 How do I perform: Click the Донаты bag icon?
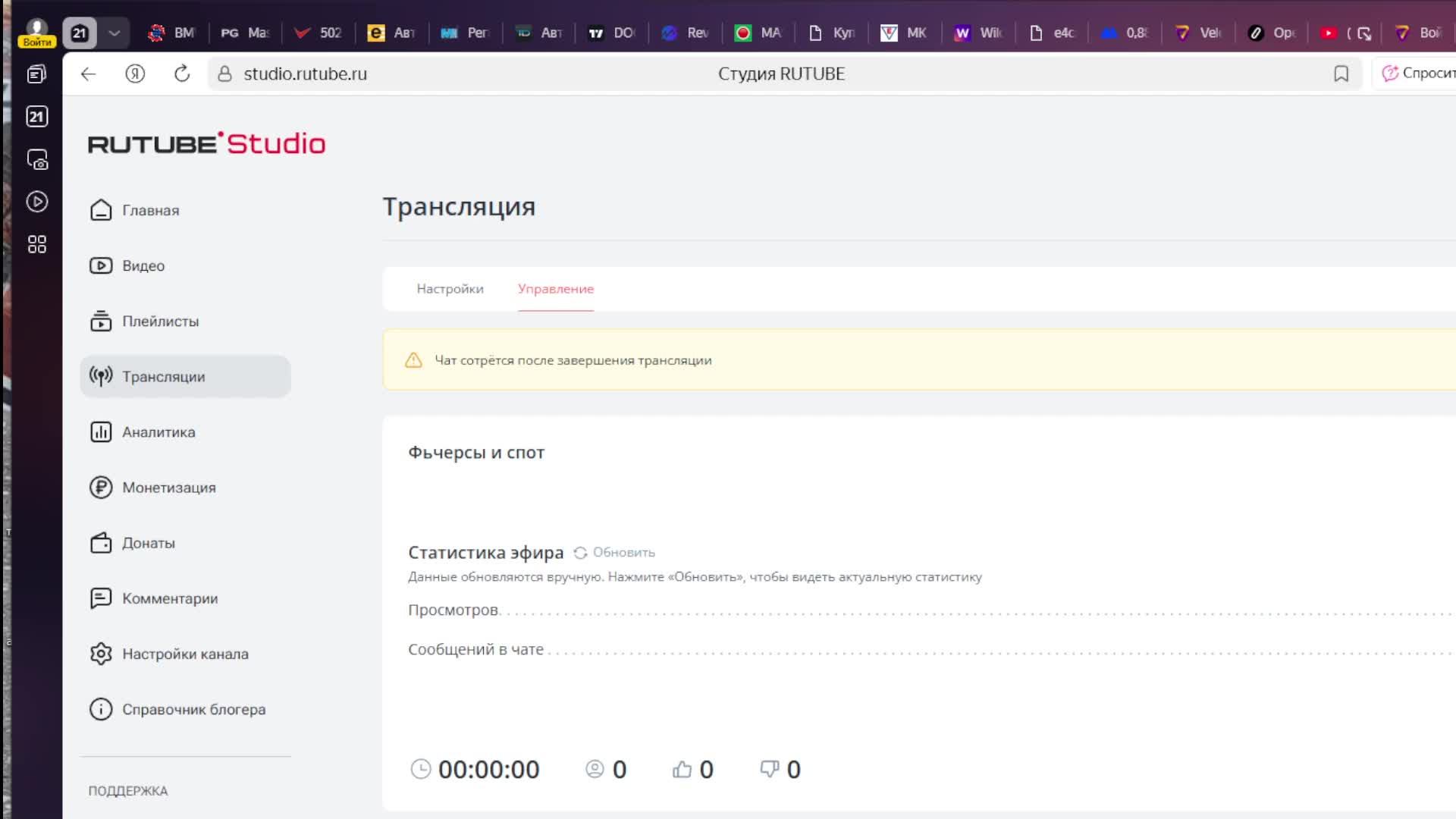pos(102,543)
